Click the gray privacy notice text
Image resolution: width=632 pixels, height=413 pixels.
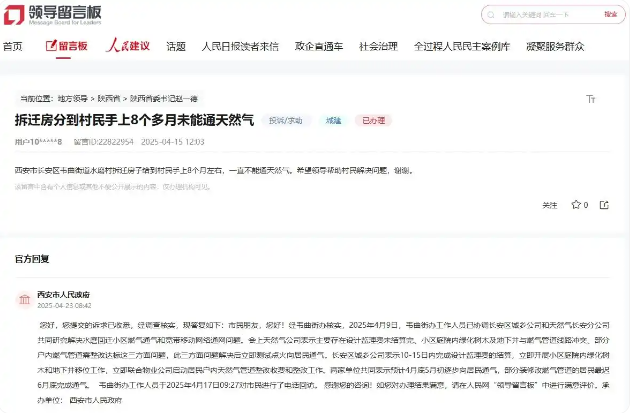tap(113, 187)
